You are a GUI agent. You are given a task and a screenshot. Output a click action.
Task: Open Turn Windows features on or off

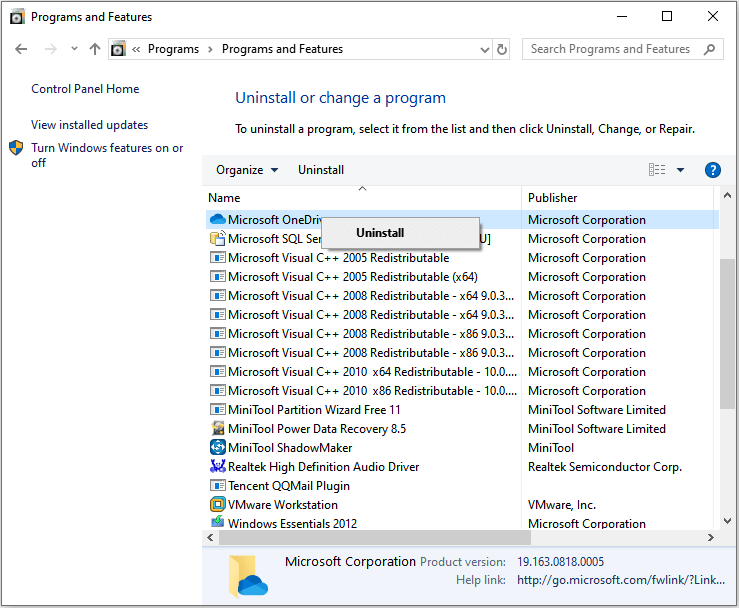tap(107, 155)
